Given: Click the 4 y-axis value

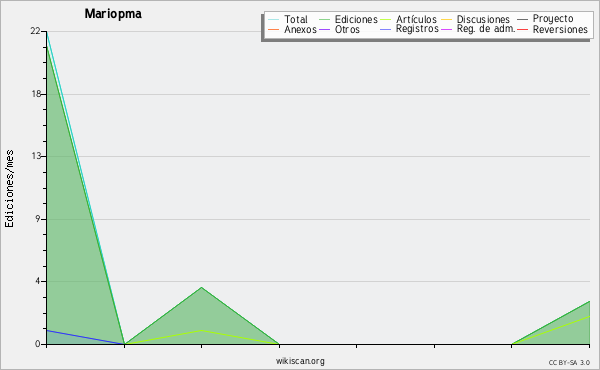Looking at the screenshot, I should click(x=38, y=281).
